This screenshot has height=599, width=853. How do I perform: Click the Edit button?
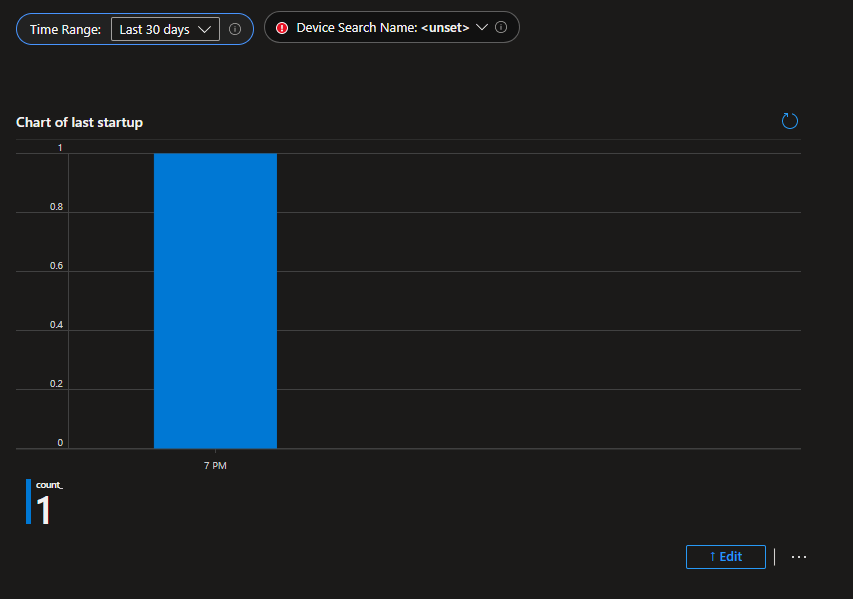click(x=725, y=557)
